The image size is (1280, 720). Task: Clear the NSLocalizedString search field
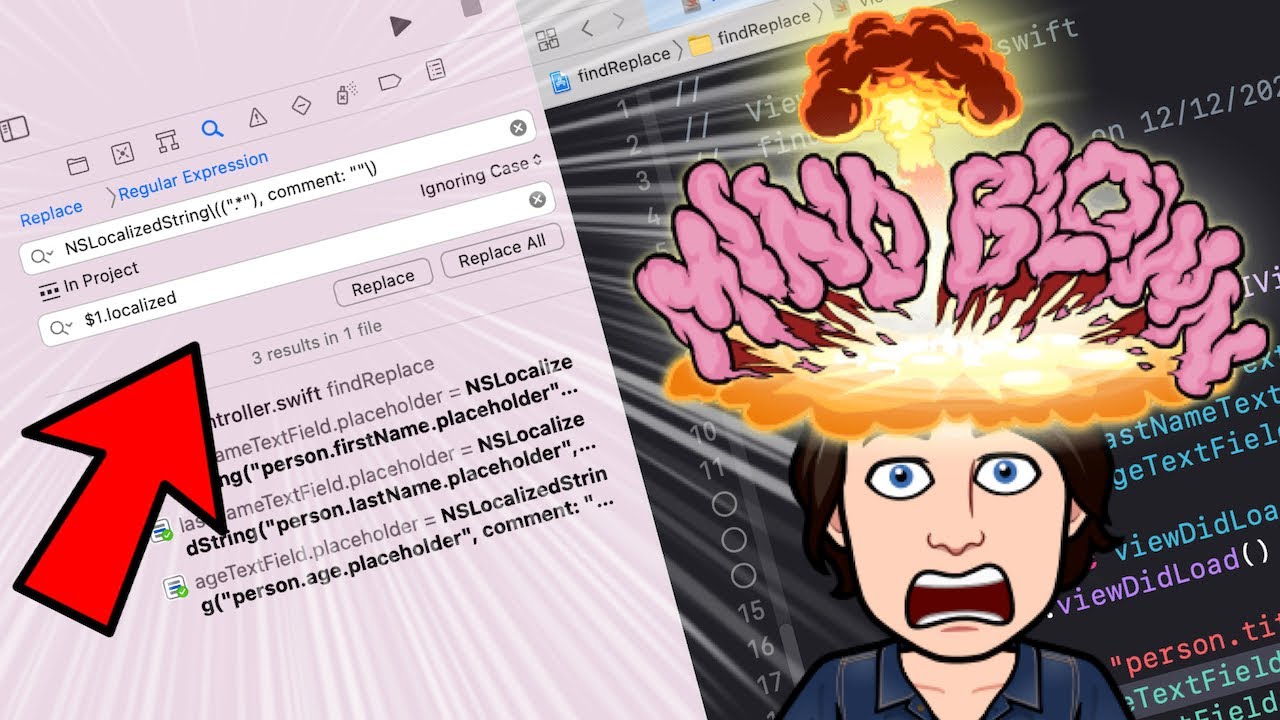point(518,127)
